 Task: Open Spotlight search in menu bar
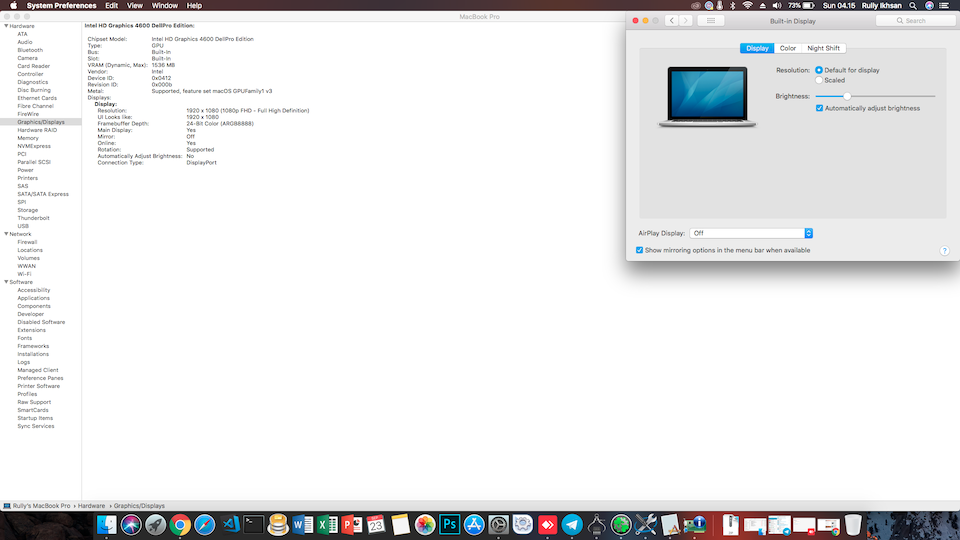[913, 6]
